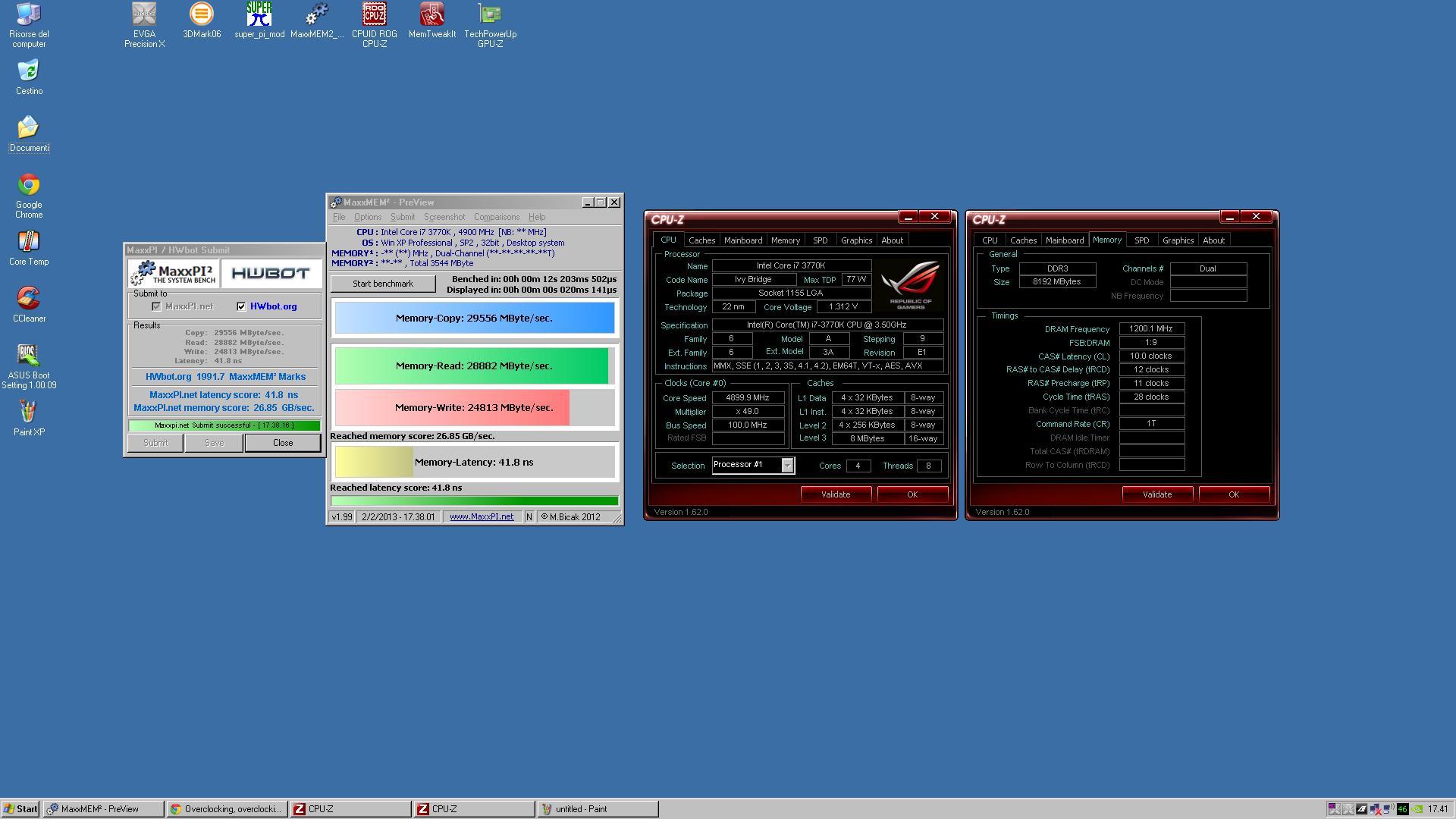Launch TechPowerUp GPU-Z desktop icon
The height and width of the screenshot is (819, 1456).
click(x=490, y=25)
